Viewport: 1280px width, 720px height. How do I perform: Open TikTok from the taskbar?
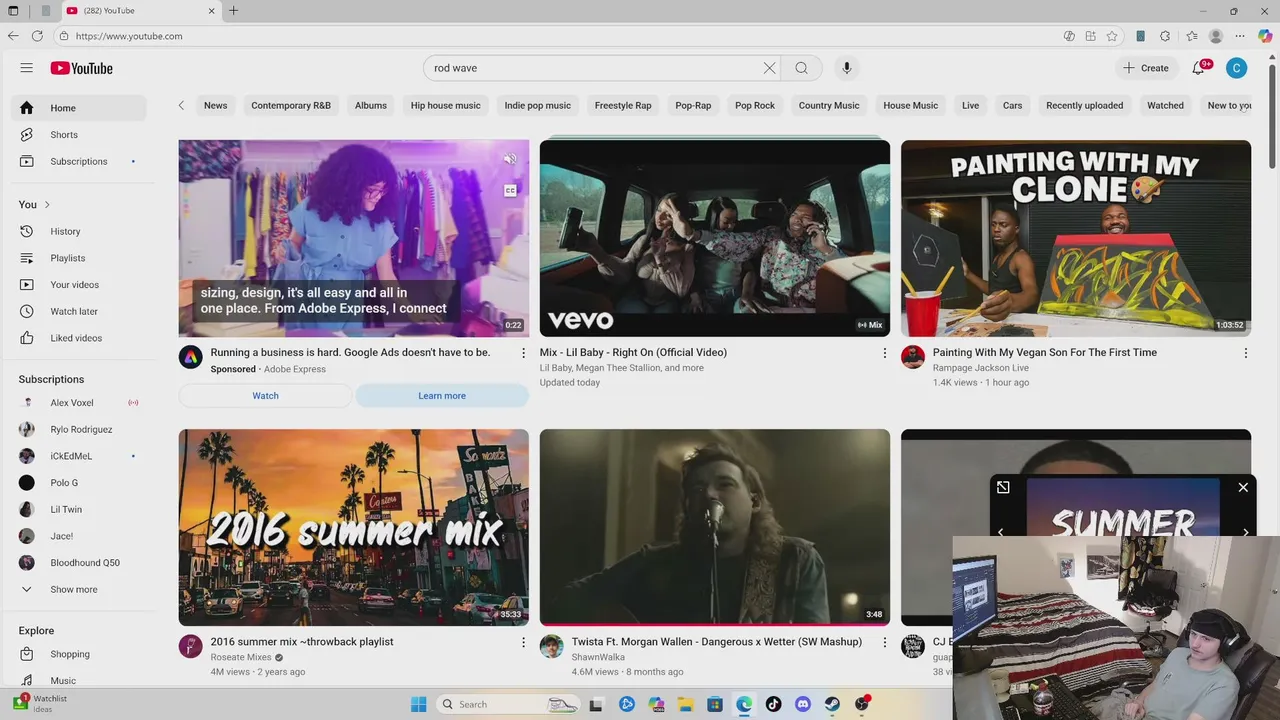(773, 704)
